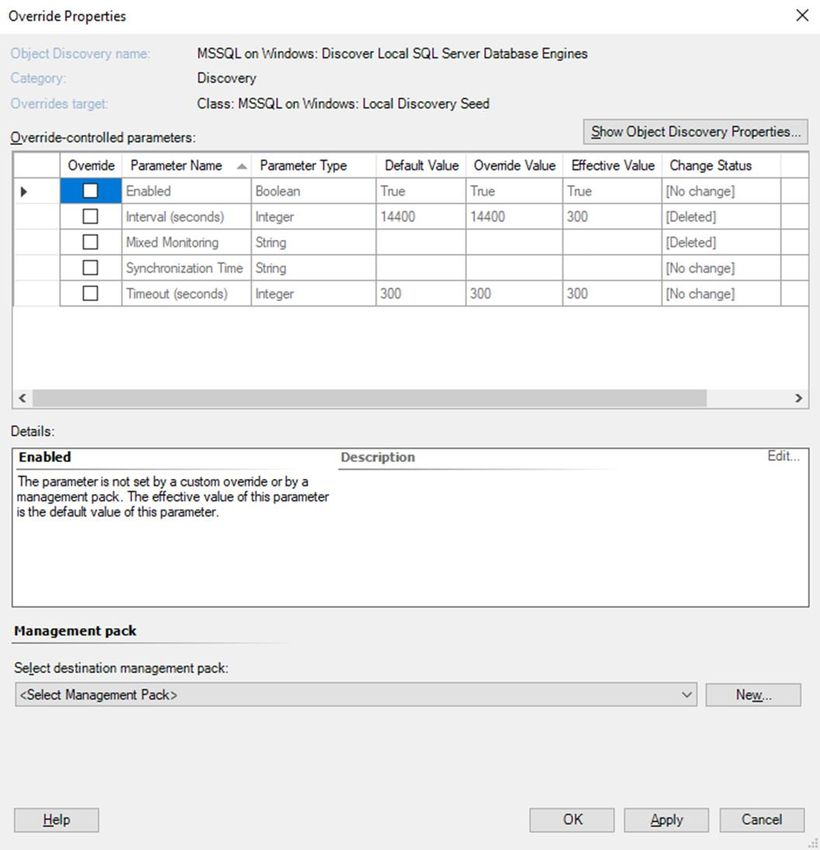Click the Boolean parameter type cell
The width and height of the screenshot is (820, 850).
pos(314,191)
